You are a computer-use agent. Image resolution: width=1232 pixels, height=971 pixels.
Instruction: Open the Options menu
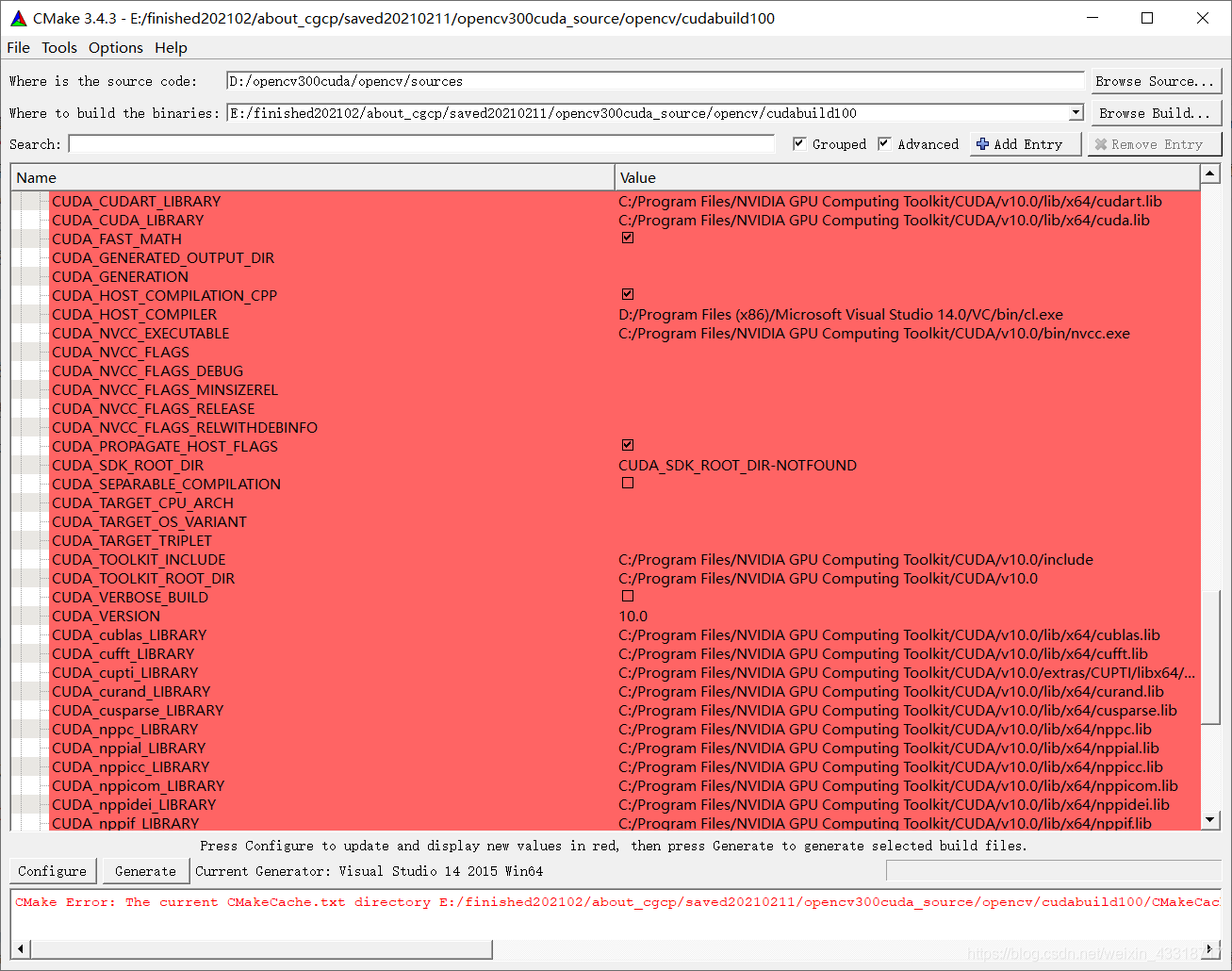coord(116,47)
